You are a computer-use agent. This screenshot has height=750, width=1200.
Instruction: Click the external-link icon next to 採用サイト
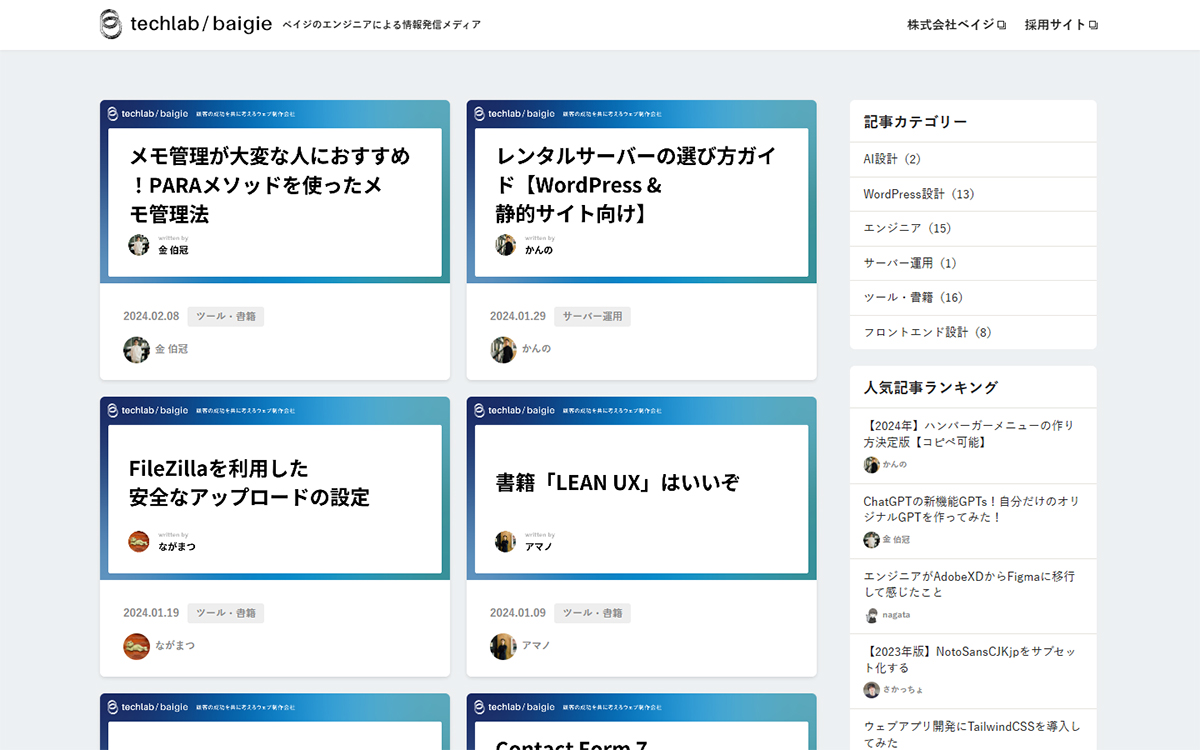point(1095,23)
